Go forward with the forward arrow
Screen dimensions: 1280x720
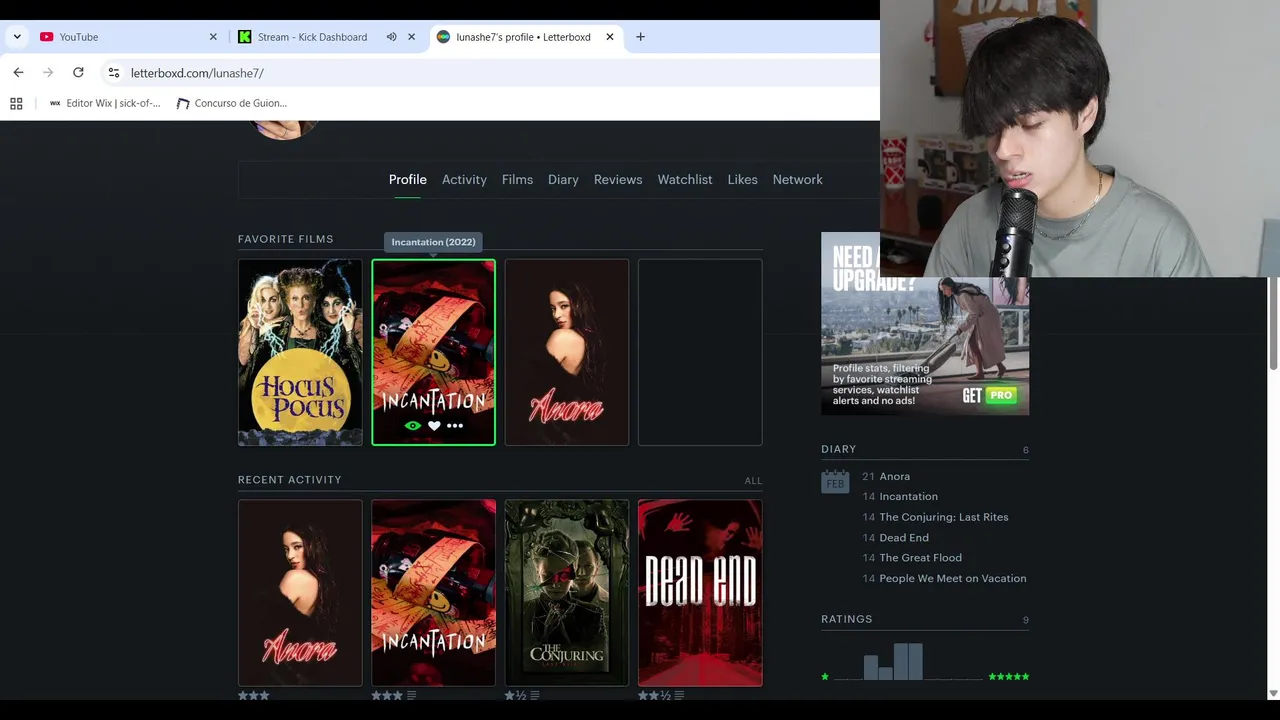(x=48, y=73)
